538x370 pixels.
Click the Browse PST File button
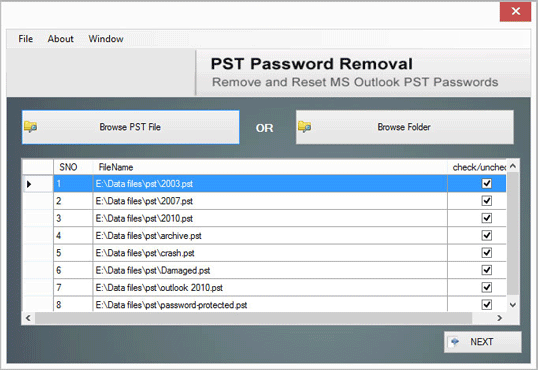(130, 127)
